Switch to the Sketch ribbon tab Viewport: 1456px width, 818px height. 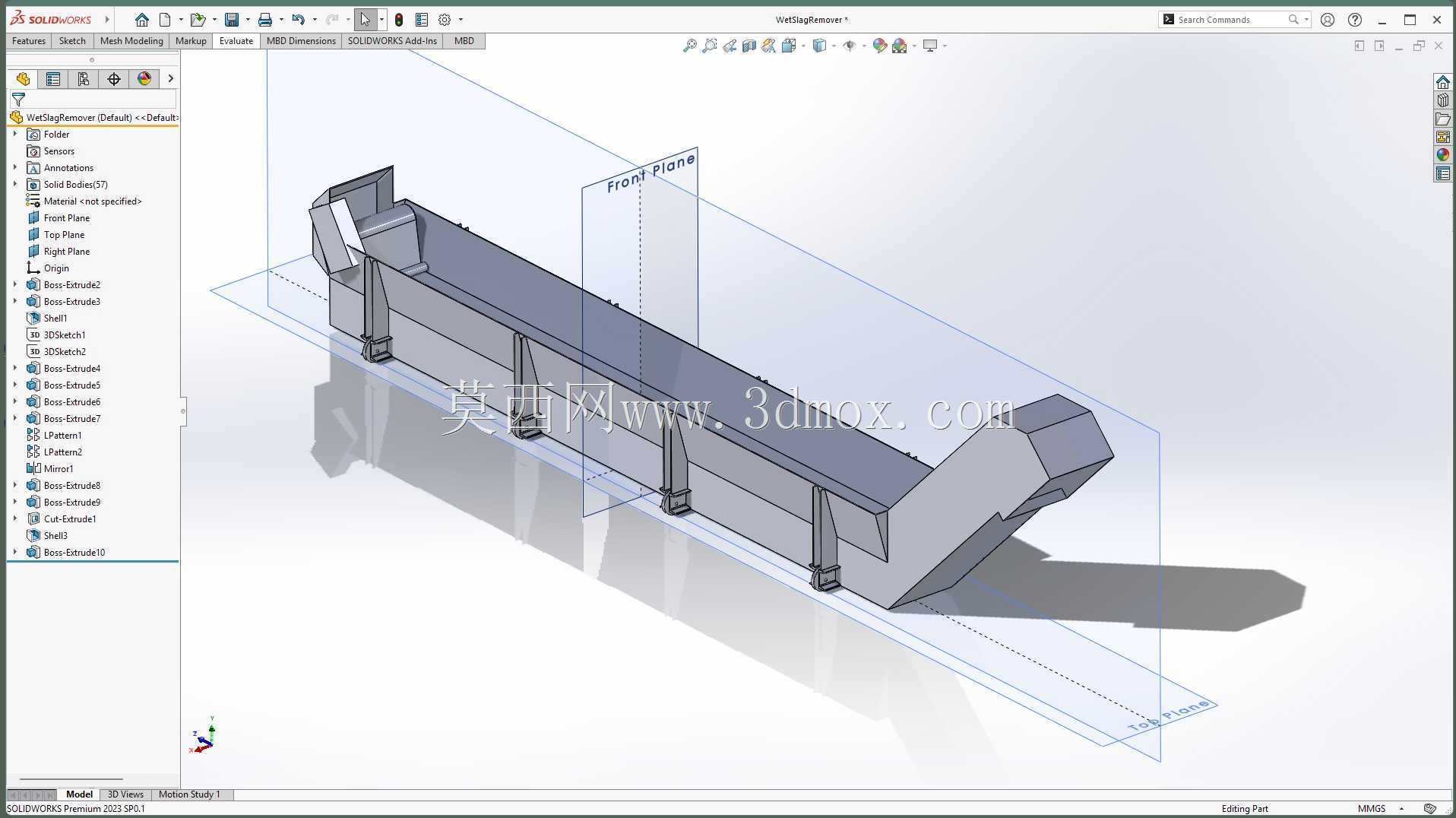72,41
